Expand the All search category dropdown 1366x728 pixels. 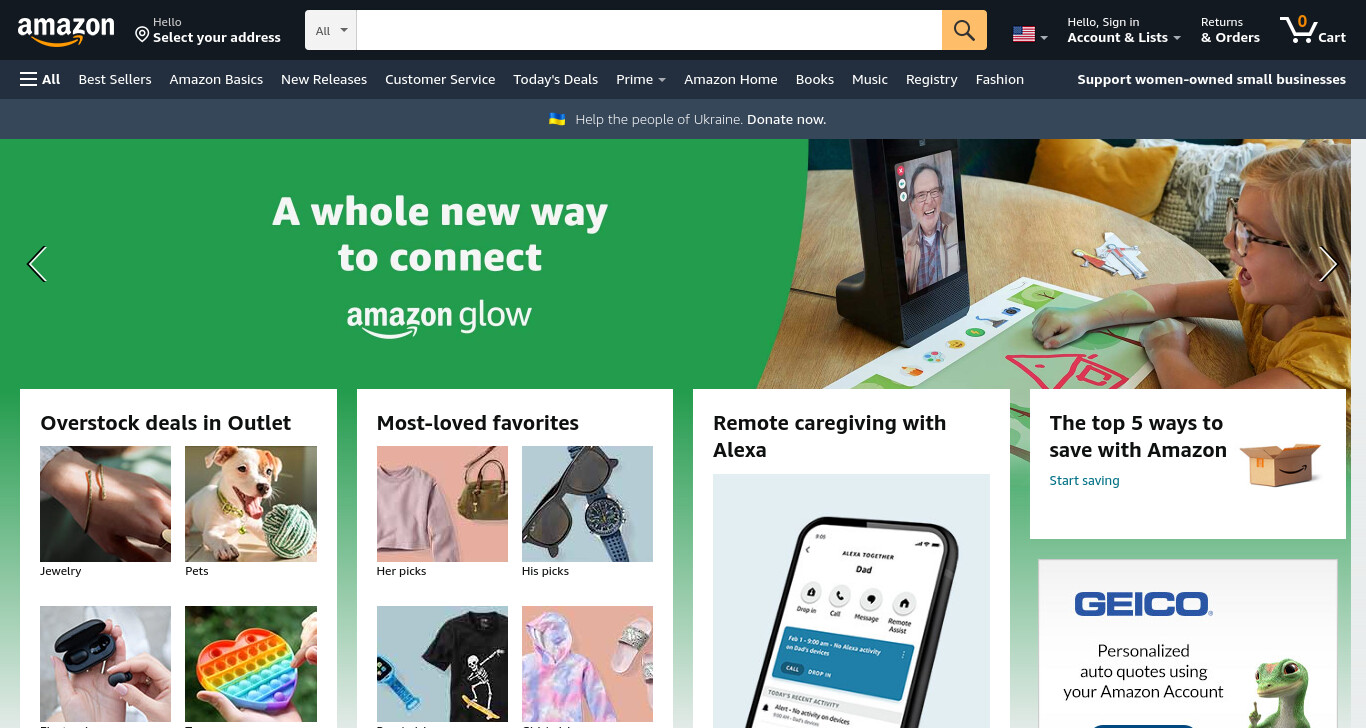(331, 30)
